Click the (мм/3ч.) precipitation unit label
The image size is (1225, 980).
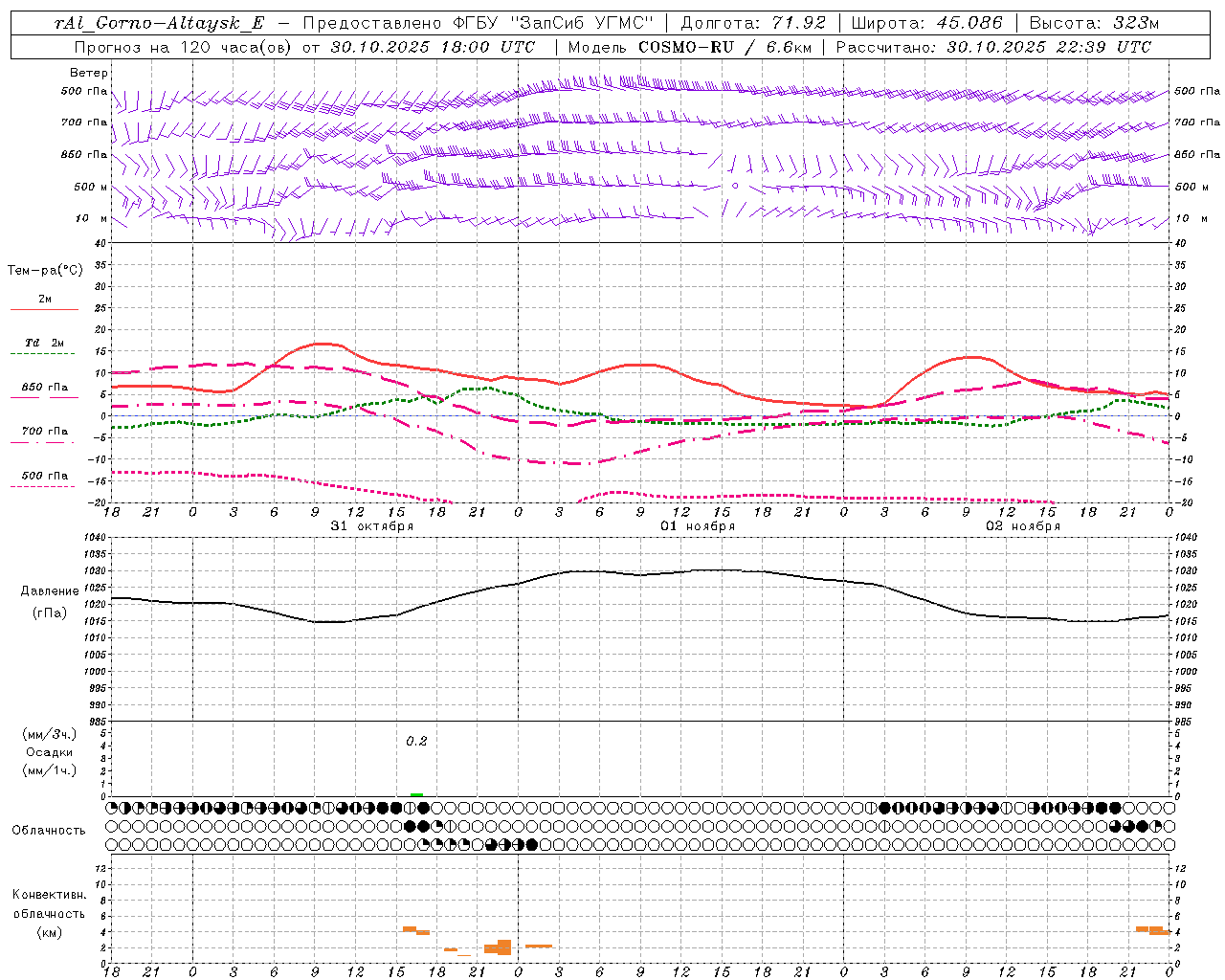tap(50, 734)
